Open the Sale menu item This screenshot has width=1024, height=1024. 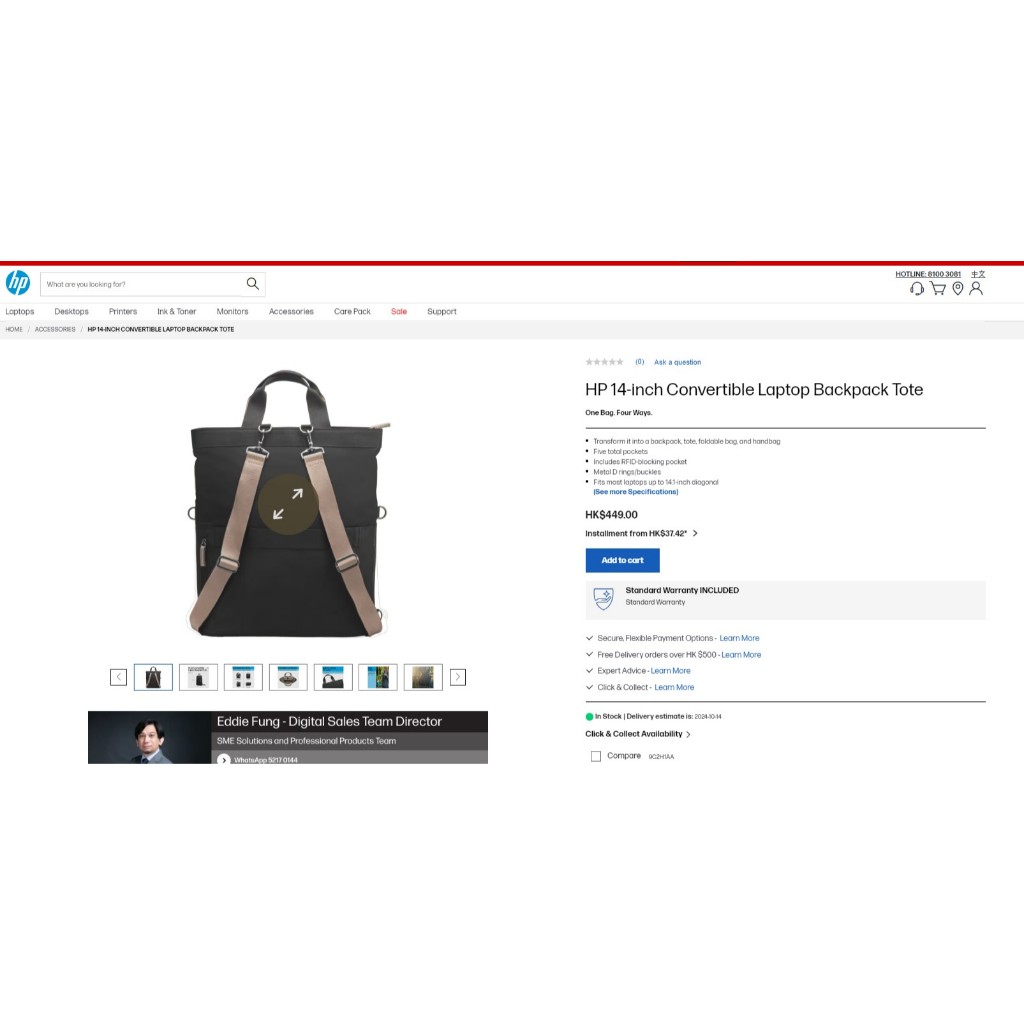click(398, 312)
